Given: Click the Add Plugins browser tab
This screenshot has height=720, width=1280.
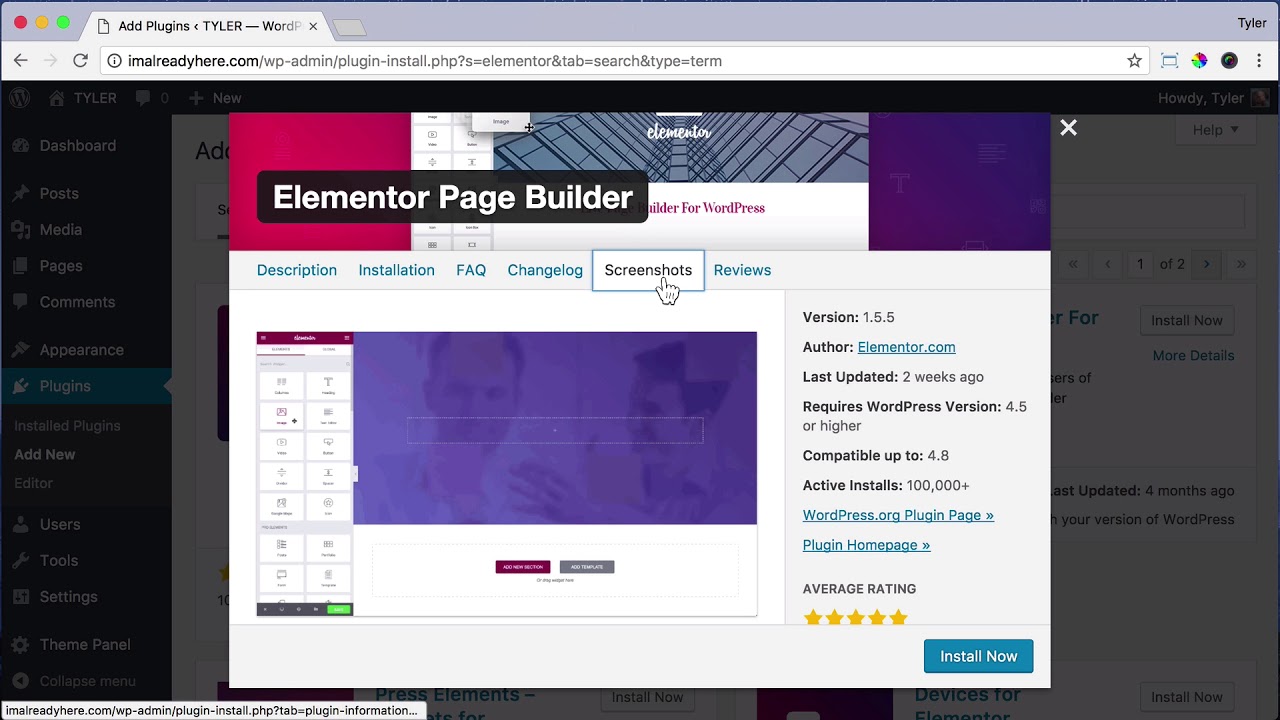Looking at the screenshot, I should (x=208, y=26).
